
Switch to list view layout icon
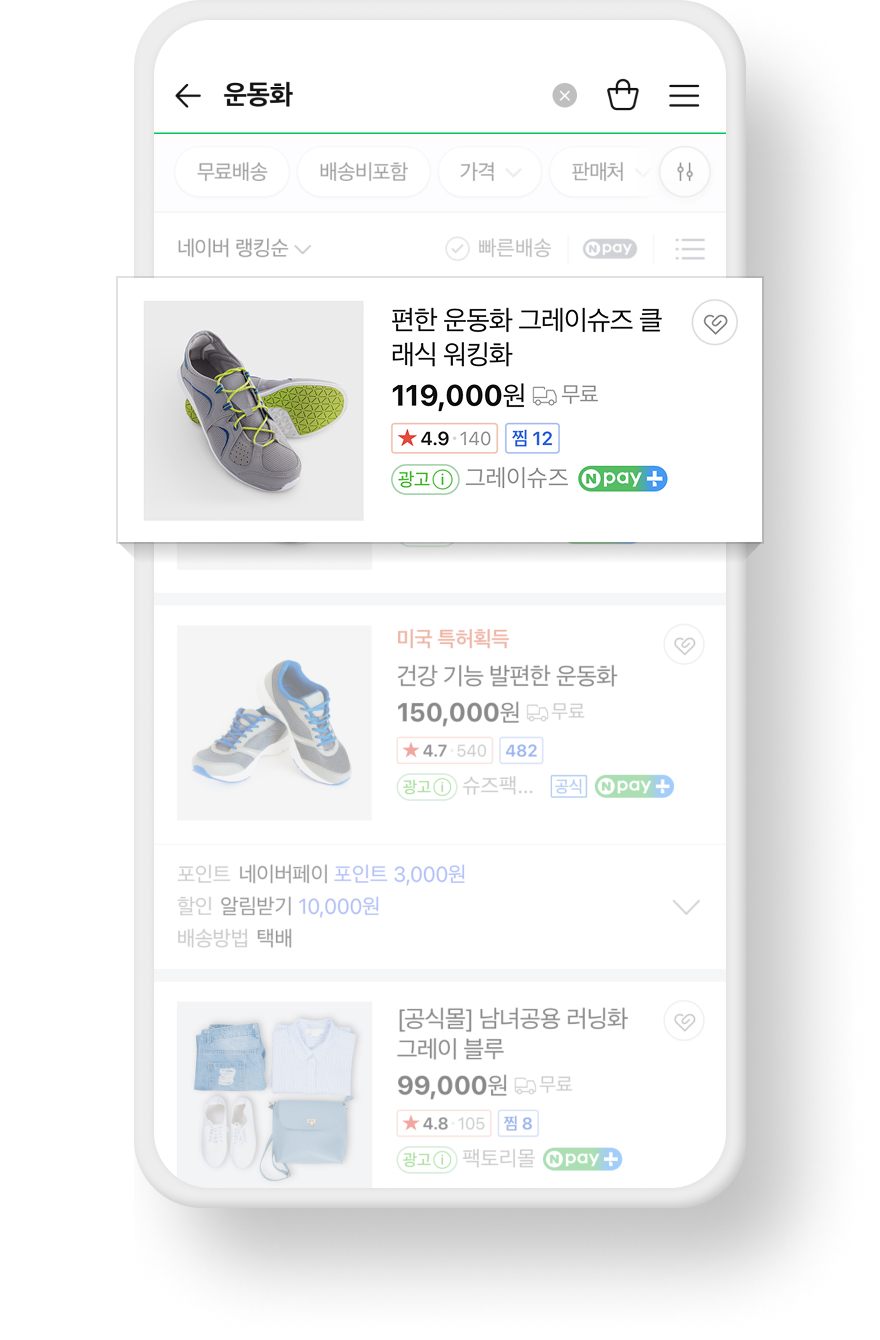(690, 249)
